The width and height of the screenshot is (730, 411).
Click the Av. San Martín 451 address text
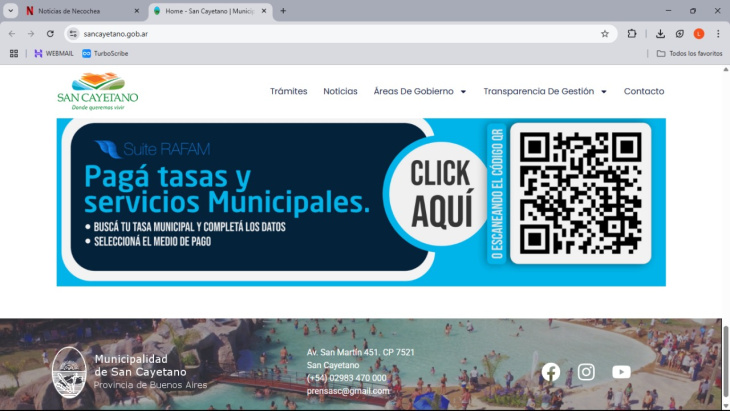pyautogui.click(x=360, y=352)
